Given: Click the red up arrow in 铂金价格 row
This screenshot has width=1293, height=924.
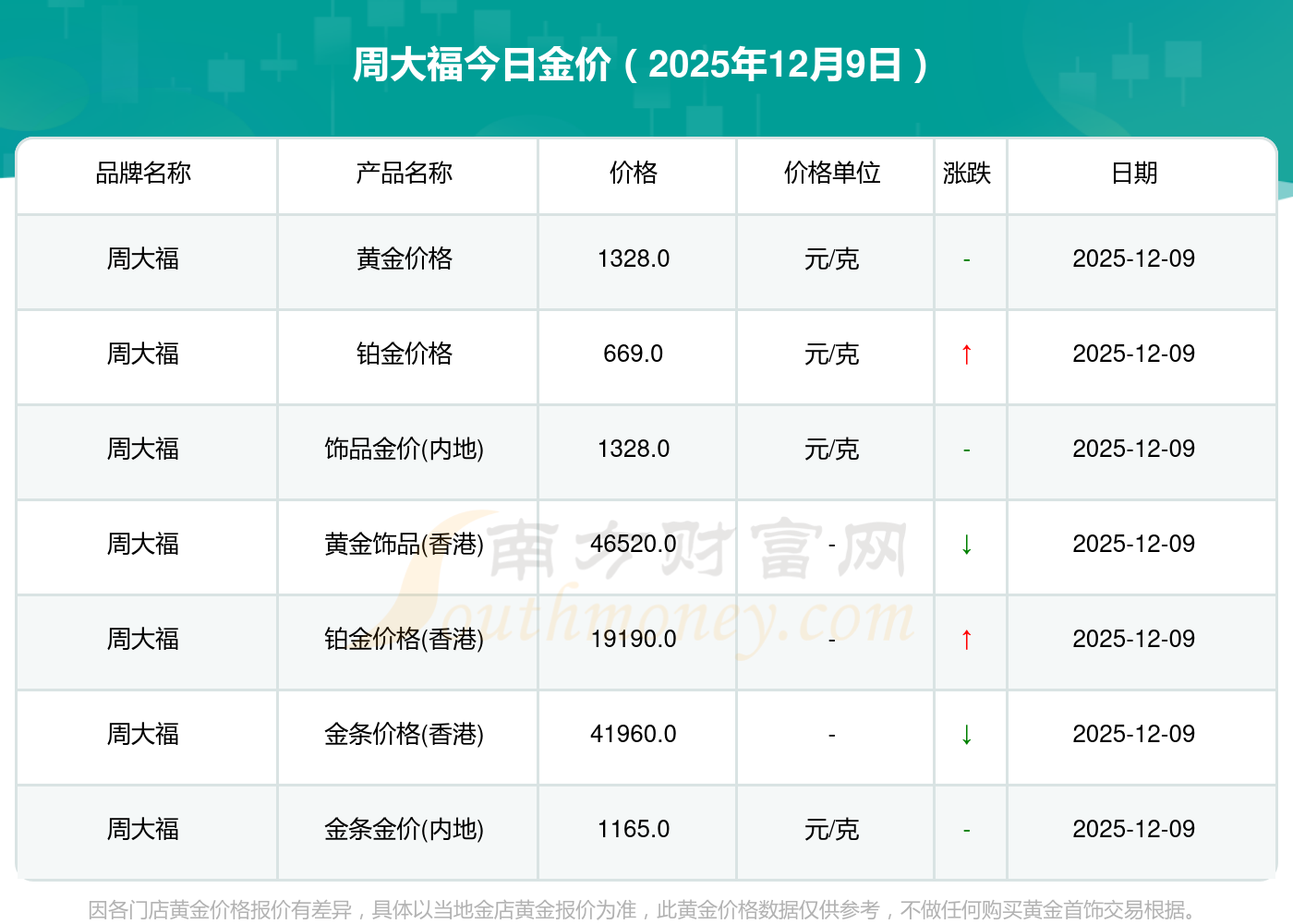Looking at the screenshot, I should [x=966, y=354].
